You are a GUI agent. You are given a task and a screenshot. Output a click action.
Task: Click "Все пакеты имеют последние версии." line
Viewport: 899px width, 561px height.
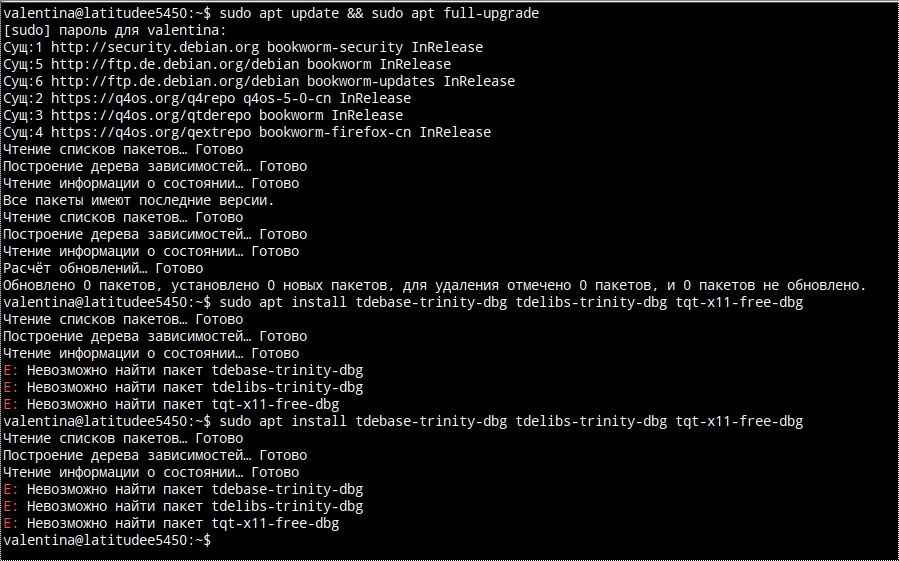coord(138,200)
